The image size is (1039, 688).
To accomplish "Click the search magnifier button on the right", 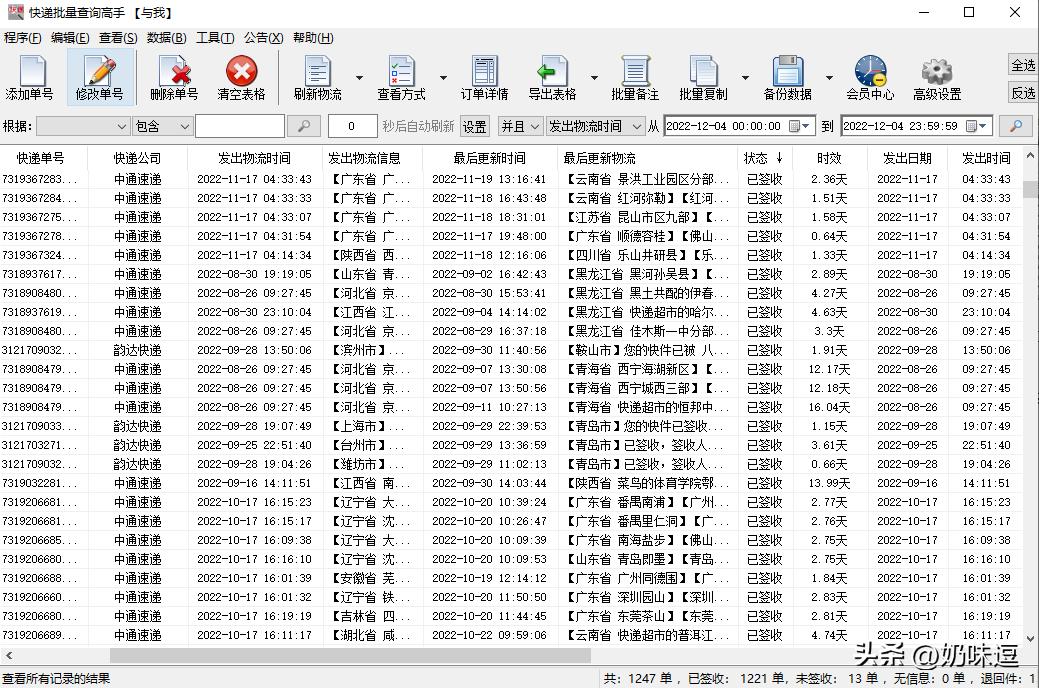I will (x=1015, y=126).
